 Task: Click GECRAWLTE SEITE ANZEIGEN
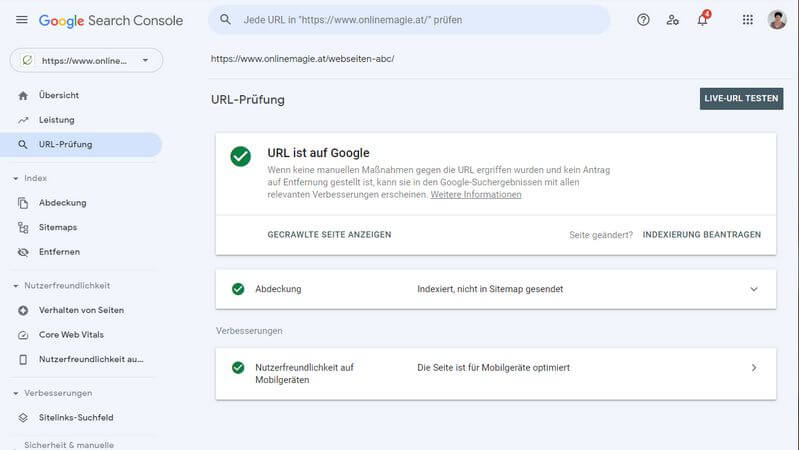point(329,234)
